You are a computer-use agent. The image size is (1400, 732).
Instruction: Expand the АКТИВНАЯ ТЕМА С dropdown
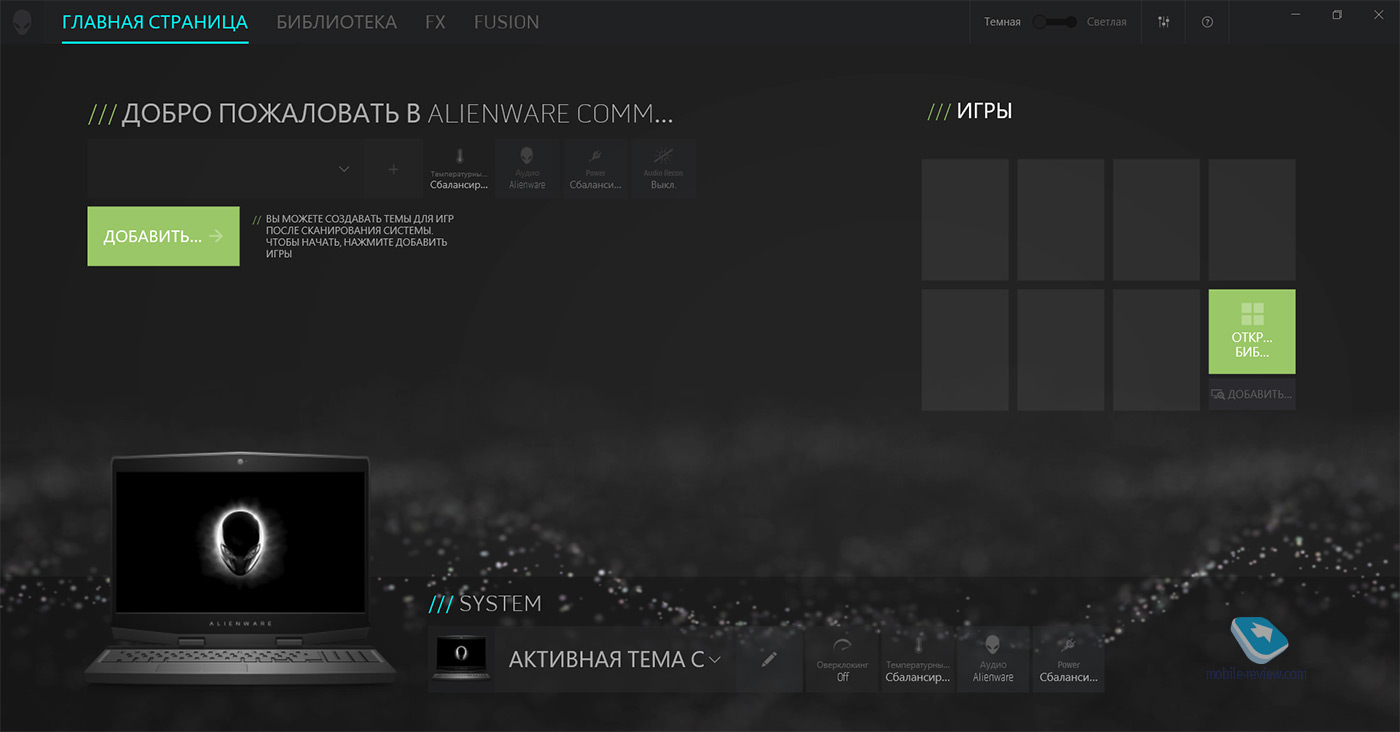[614, 659]
